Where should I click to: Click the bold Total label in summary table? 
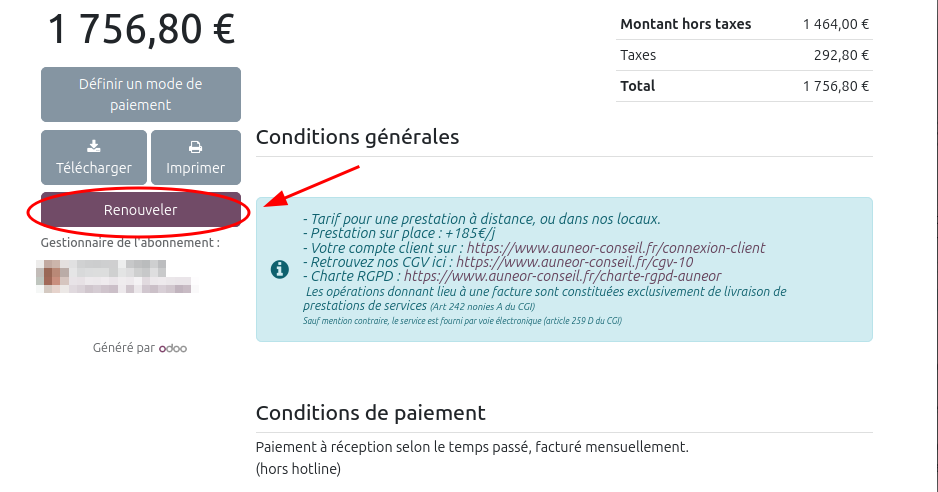[x=638, y=86]
